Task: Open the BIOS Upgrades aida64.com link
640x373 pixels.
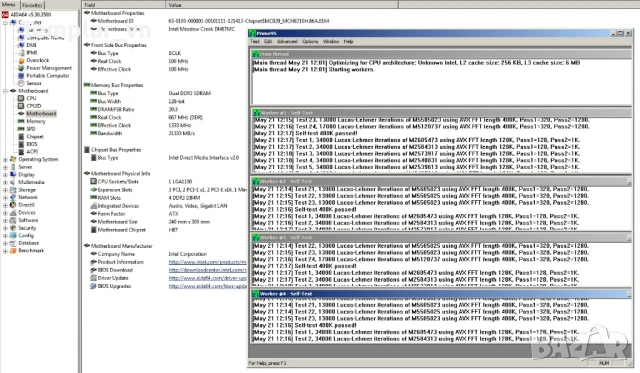Action: coord(207,286)
